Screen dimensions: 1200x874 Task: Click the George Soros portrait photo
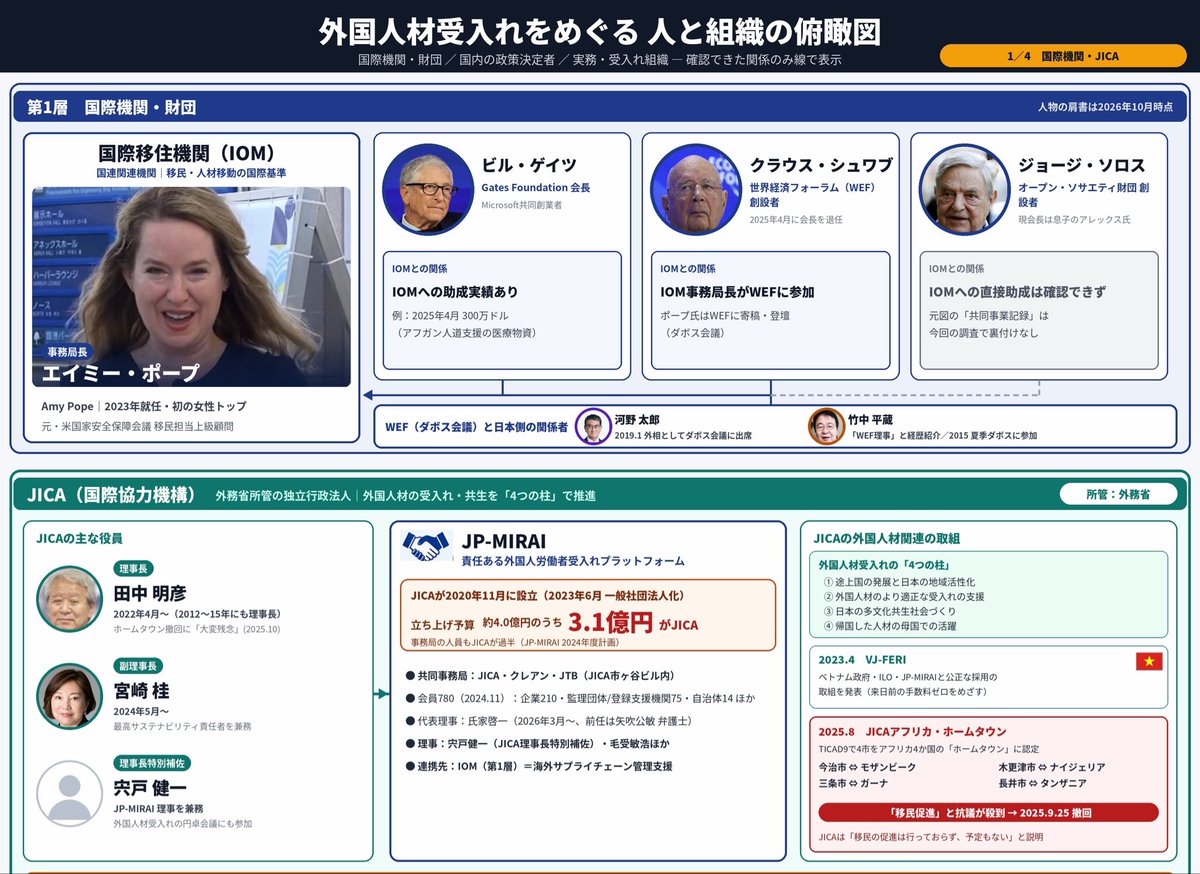point(966,190)
